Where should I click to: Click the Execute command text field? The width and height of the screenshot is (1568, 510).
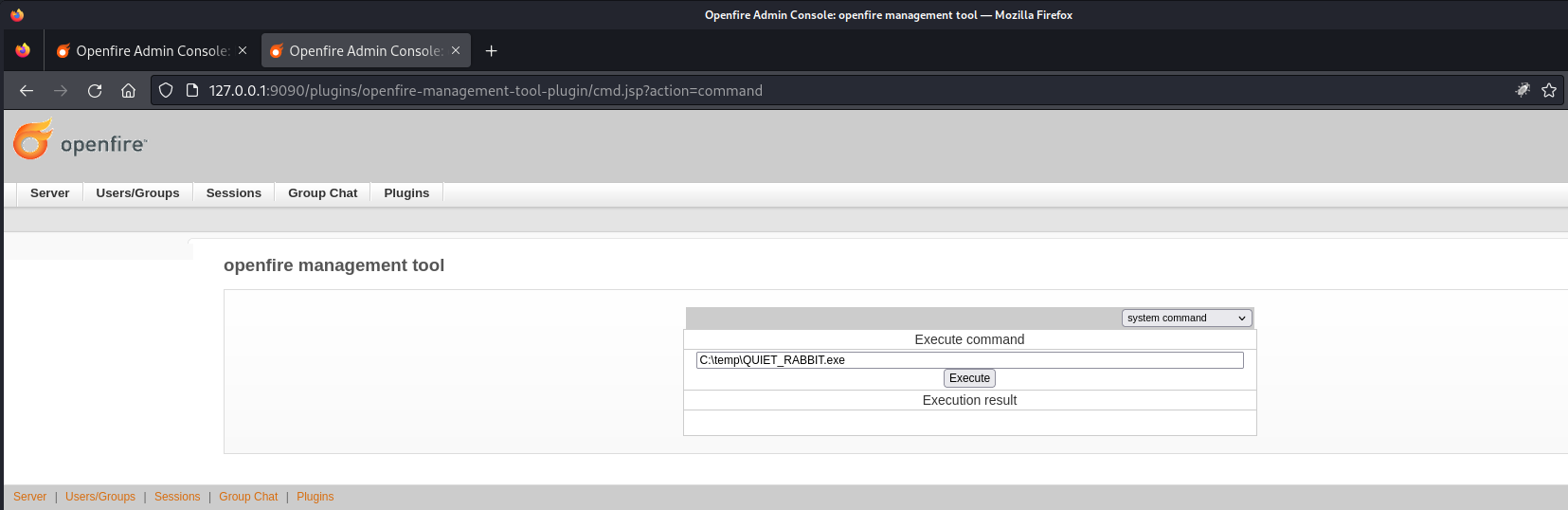point(968,360)
